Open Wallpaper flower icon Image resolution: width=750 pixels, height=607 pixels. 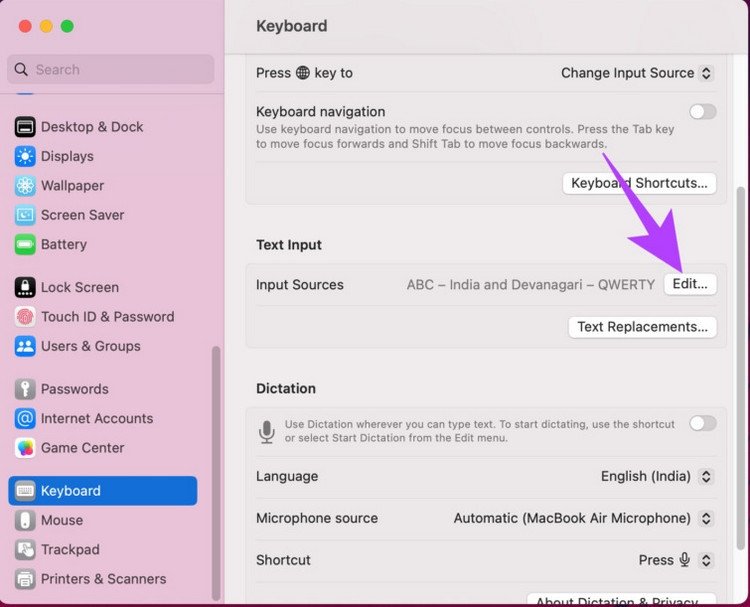click(x=25, y=186)
